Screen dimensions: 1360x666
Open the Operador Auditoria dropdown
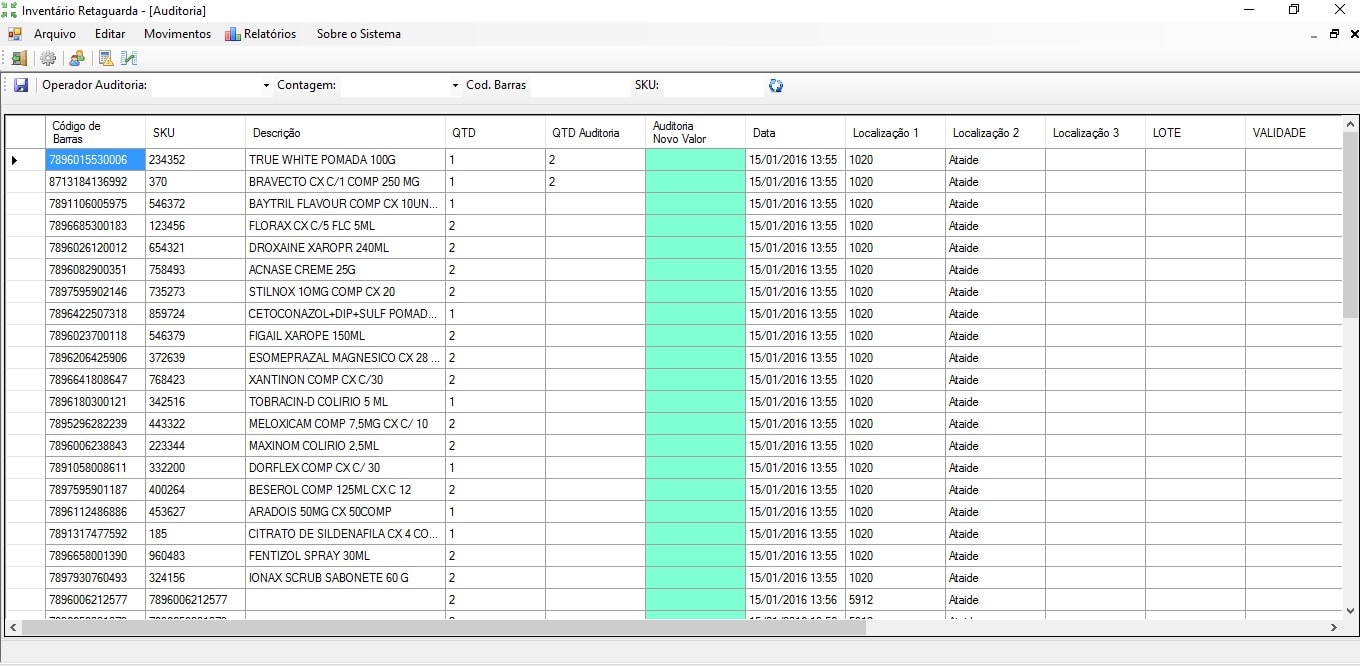266,86
